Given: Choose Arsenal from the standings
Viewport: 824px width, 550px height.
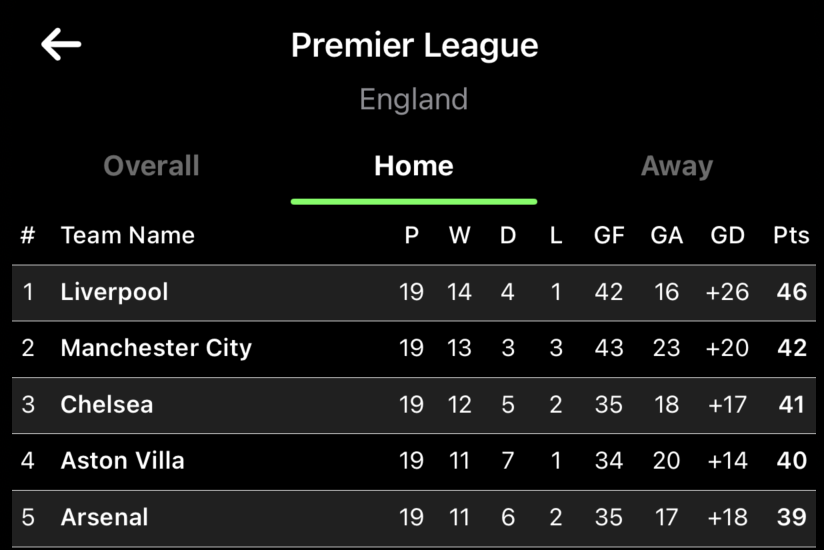Looking at the screenshot, I should click(x=105, y=517).
